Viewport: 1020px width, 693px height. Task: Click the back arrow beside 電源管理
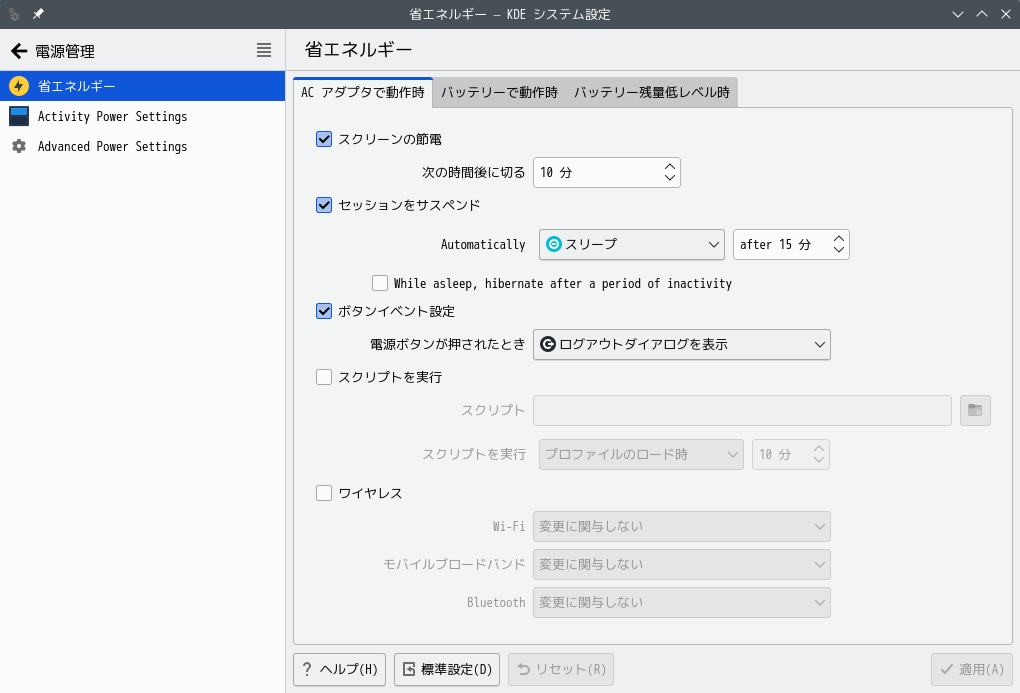18,51
